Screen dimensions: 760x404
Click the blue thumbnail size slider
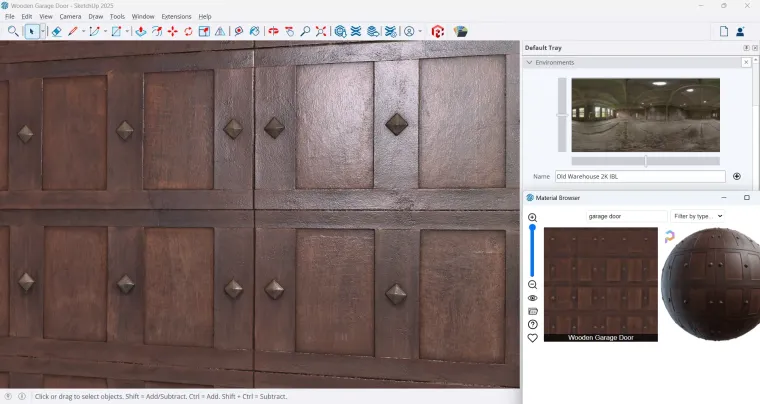pos(532,250)
